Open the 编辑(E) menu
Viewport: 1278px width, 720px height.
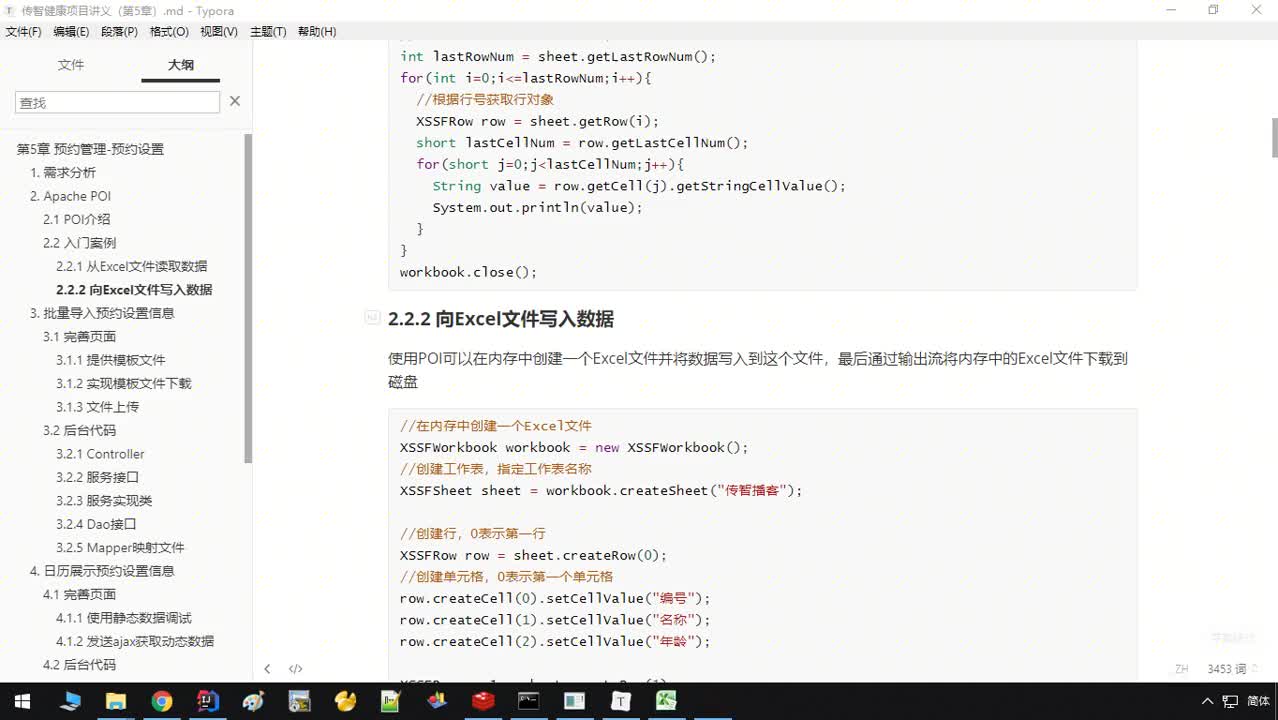click(71, 32)
